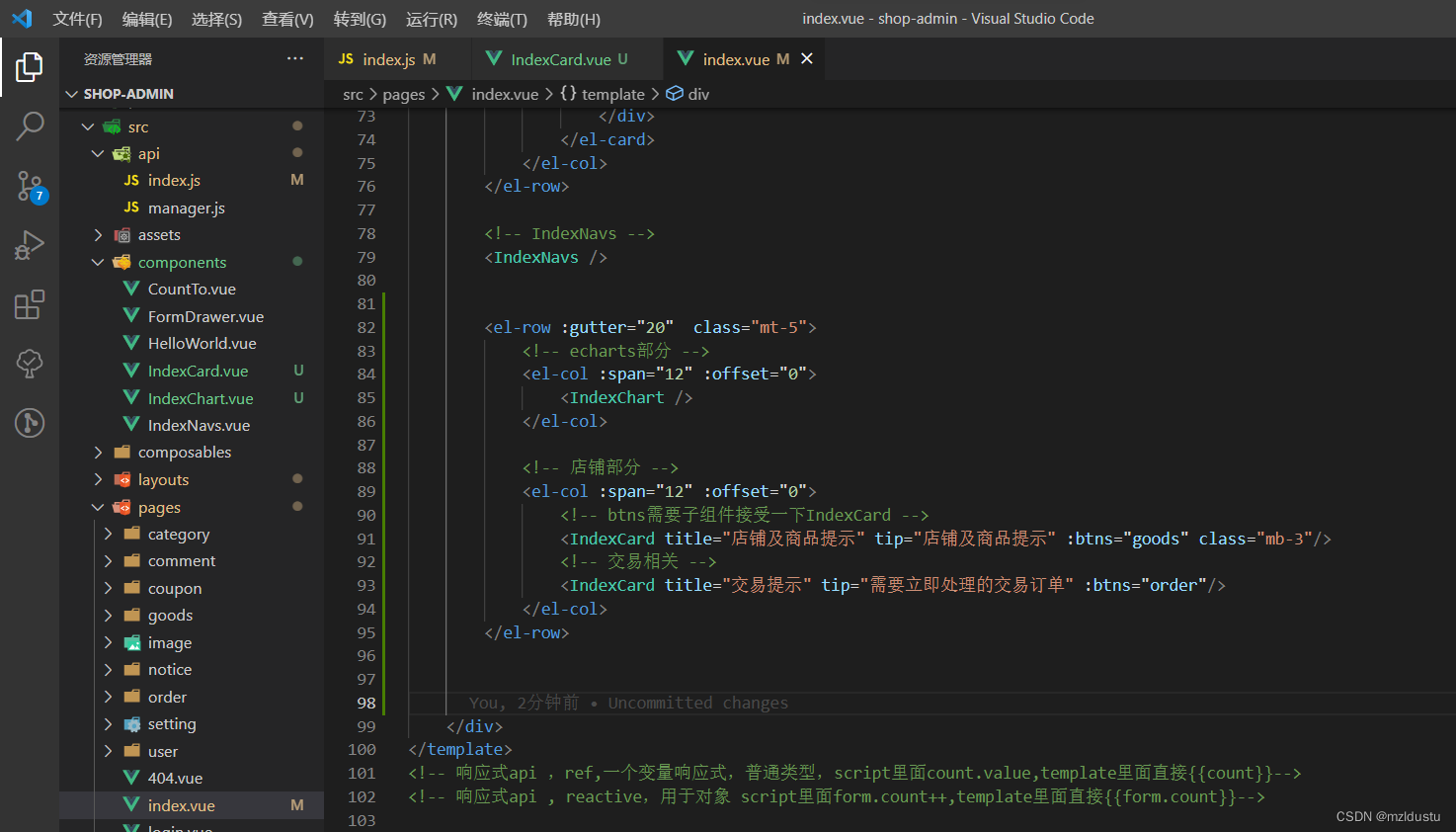Click the 404.vue file icon
The image size is (1456, 832).
pyautogui.click(x=131, y=778)
